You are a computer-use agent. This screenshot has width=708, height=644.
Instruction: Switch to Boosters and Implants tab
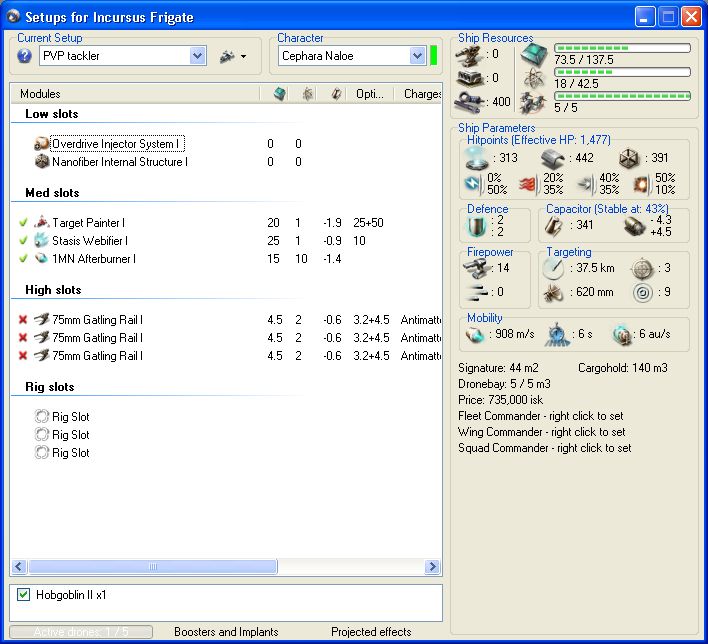tap(226, 632)
